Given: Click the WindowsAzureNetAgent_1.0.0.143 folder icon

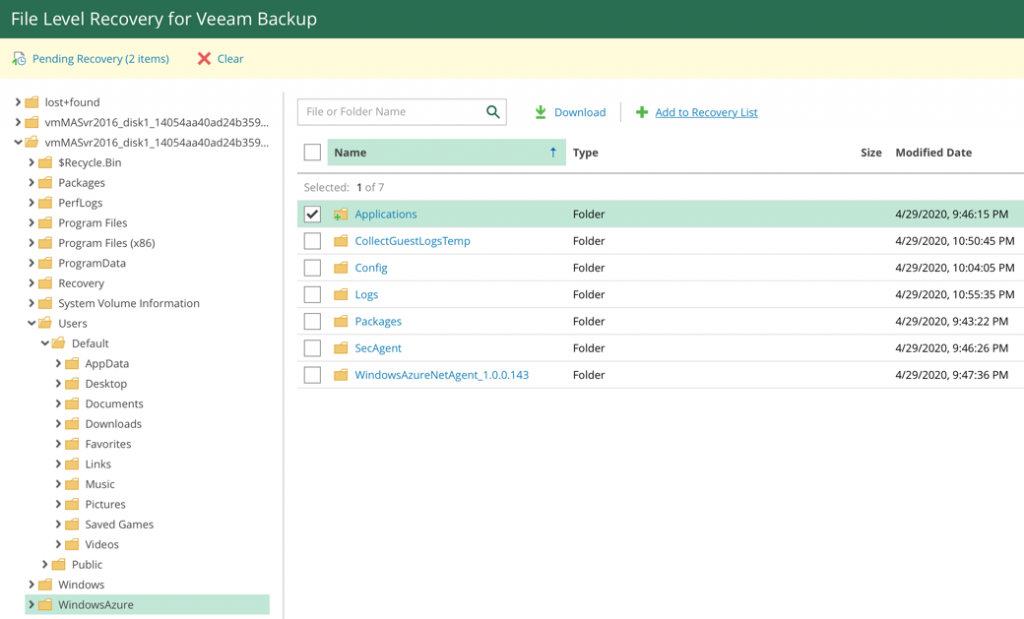Looking at the screenshot, I should [x=340, y=375].
